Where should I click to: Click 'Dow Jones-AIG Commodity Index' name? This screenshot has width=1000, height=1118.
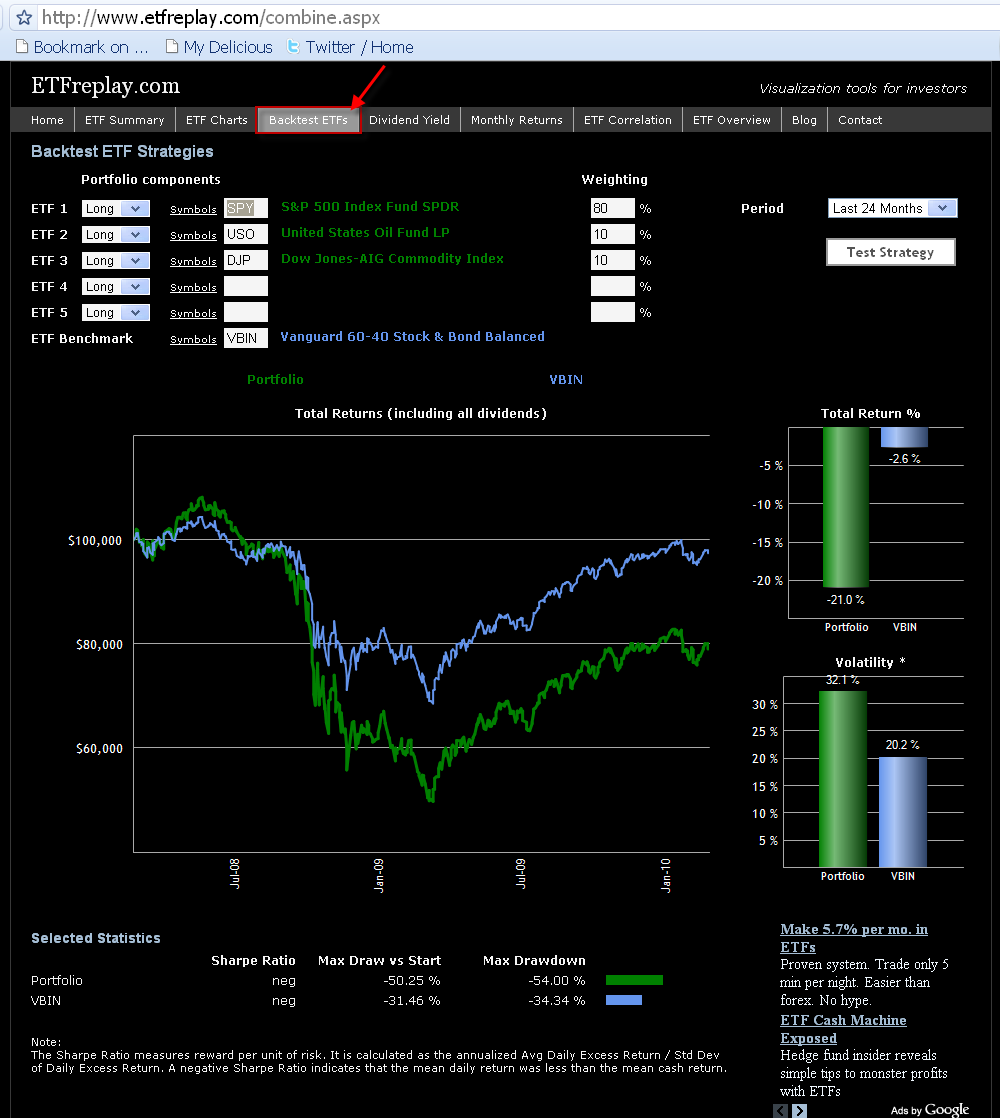[x=392, y=259]
